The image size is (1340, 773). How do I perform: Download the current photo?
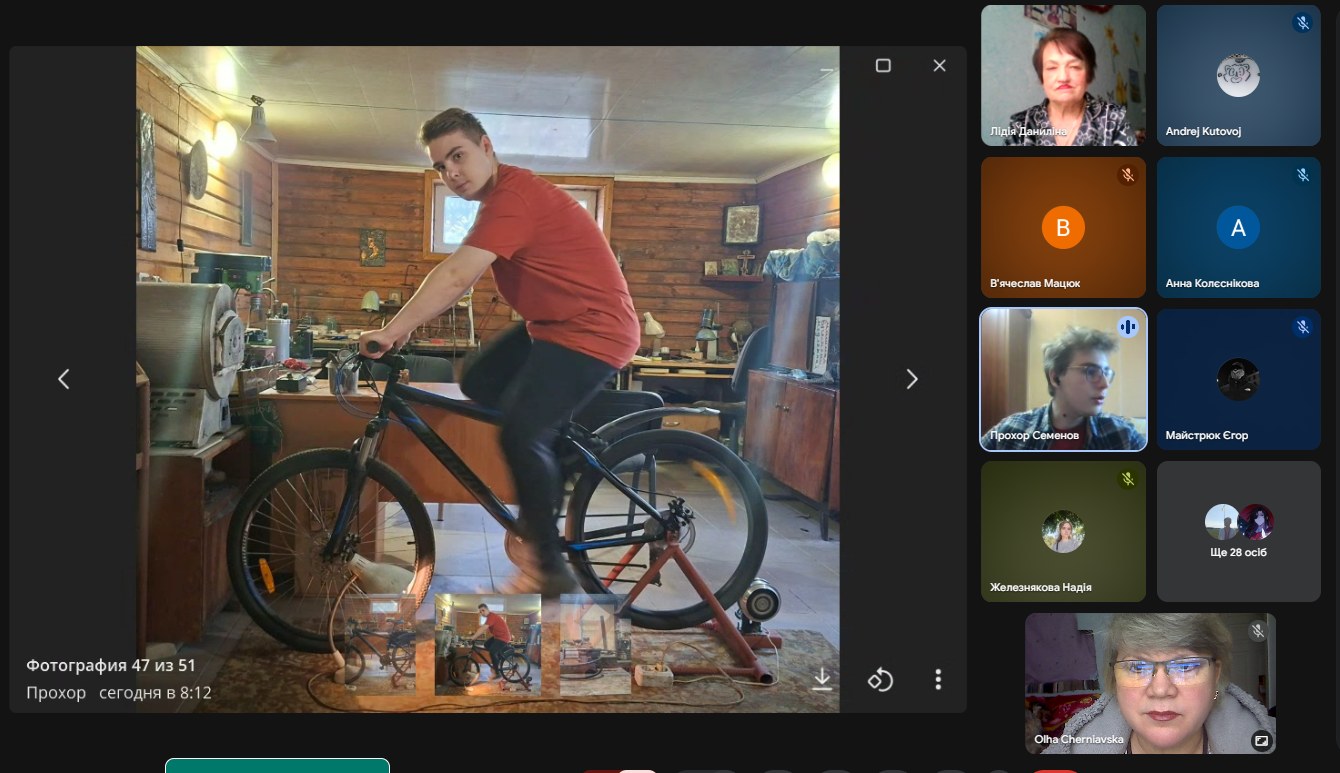(x=822, y=679)
